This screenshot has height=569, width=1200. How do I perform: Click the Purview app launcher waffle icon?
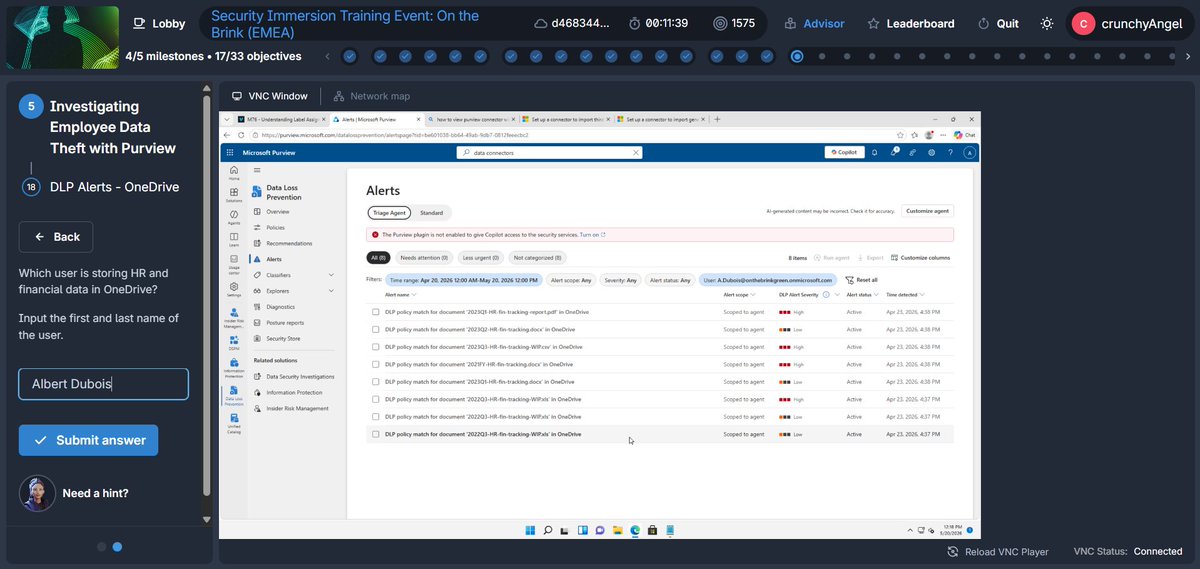(x=229, y=152)
